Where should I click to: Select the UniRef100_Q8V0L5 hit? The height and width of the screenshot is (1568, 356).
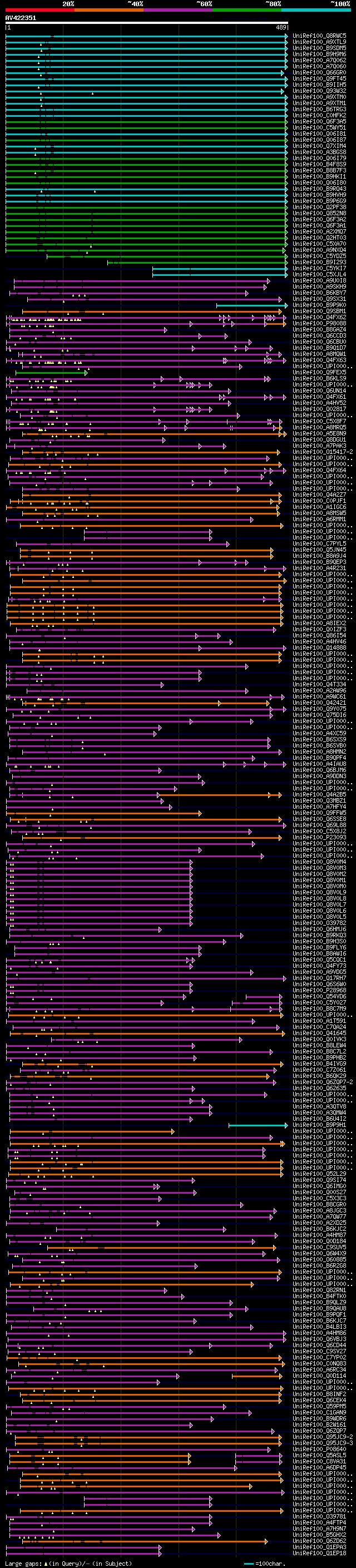click(319, 916)
